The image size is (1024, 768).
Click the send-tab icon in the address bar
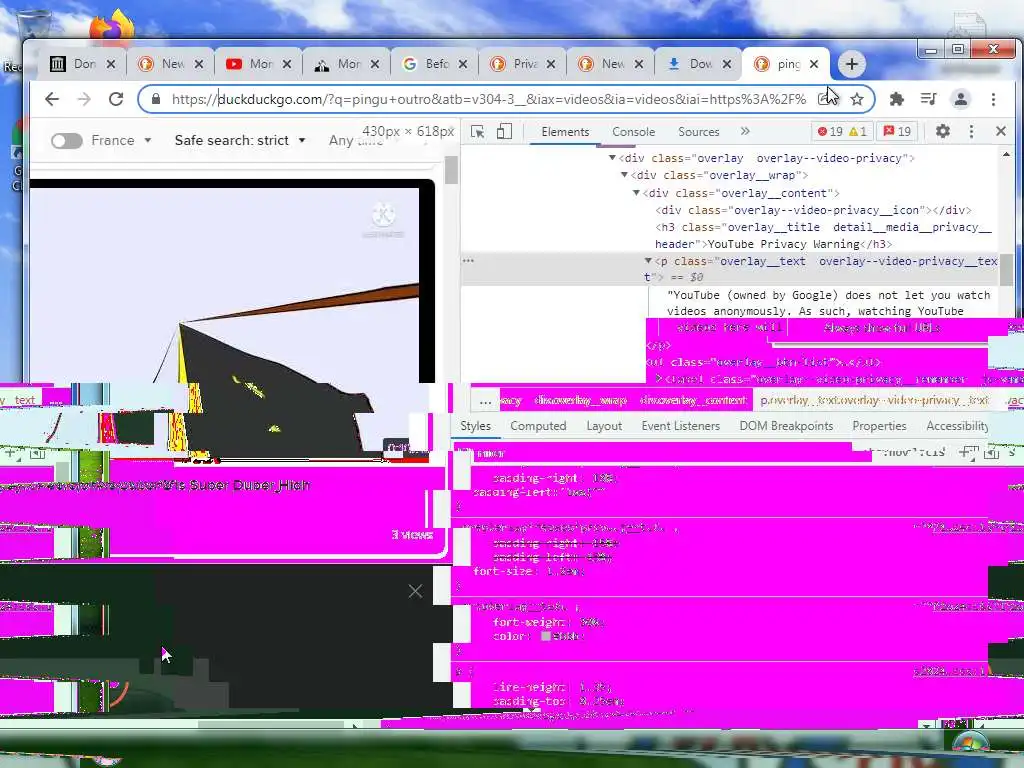(x=825, y=99)
